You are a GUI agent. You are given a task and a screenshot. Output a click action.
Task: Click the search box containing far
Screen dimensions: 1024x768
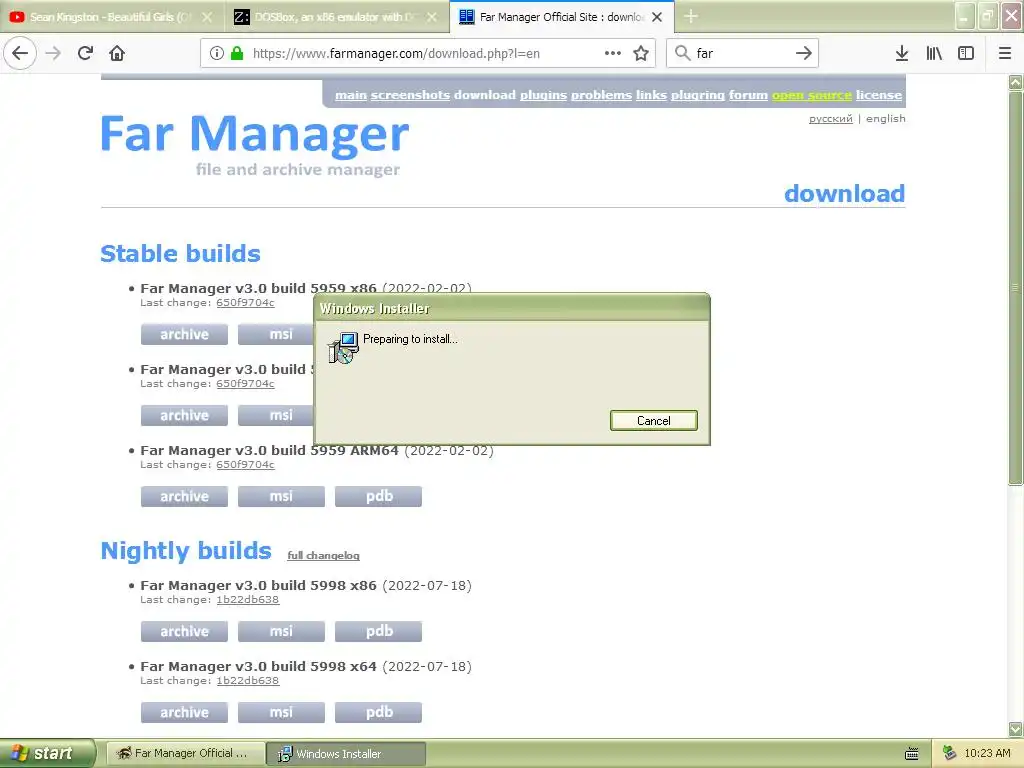click(x=743, y=53)
